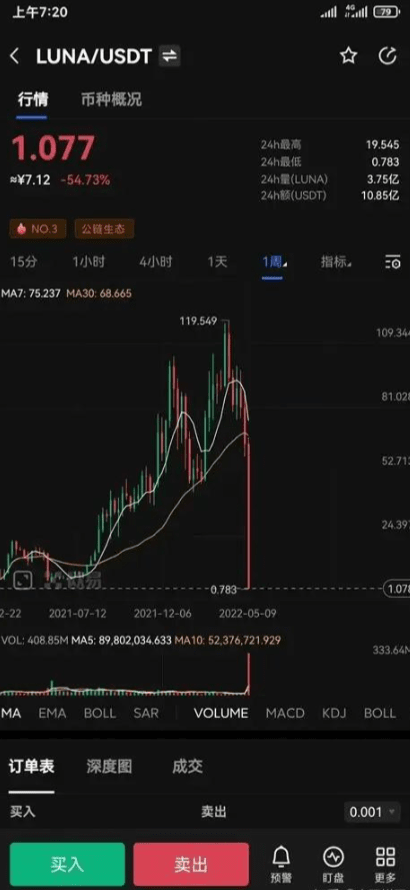Image resolution: width=410 pixels, height=890 pixels.
Task: Add LUNA/USDT to favorites with star icon
Action: 348,56
